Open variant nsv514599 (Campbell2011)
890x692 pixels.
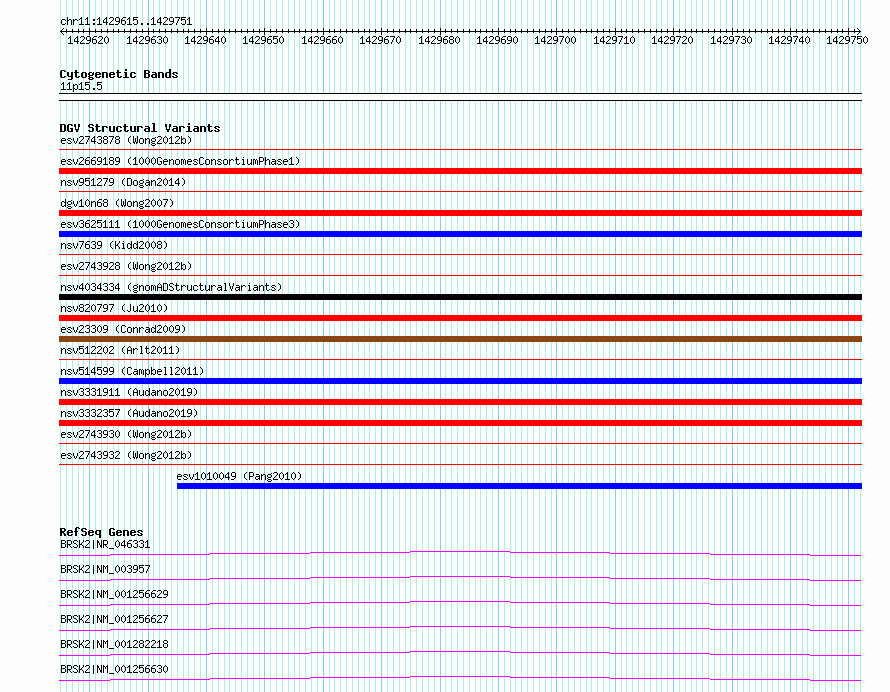tap(132, 371)
